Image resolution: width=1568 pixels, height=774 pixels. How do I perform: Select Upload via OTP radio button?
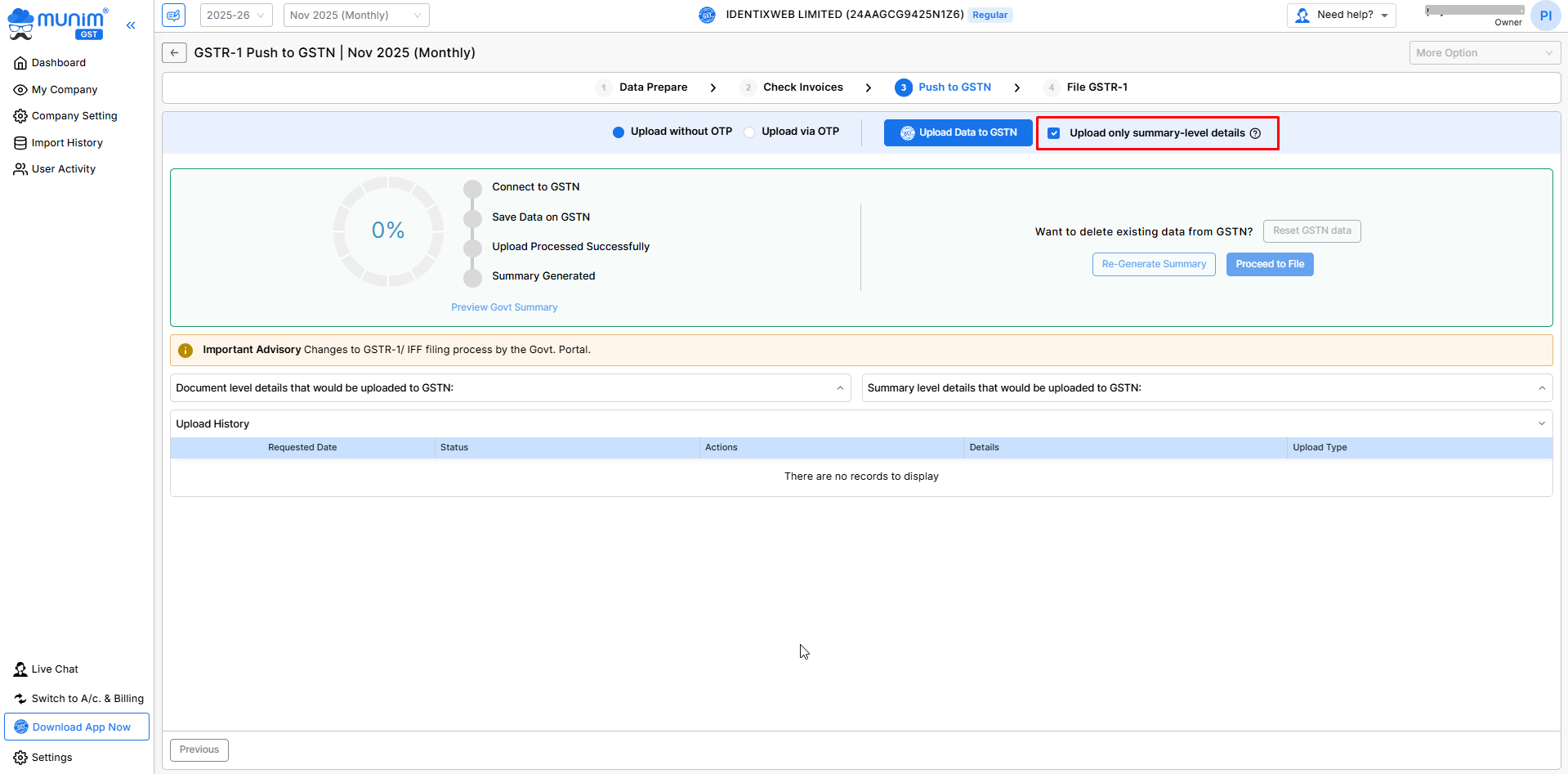[x=749, y=132]
